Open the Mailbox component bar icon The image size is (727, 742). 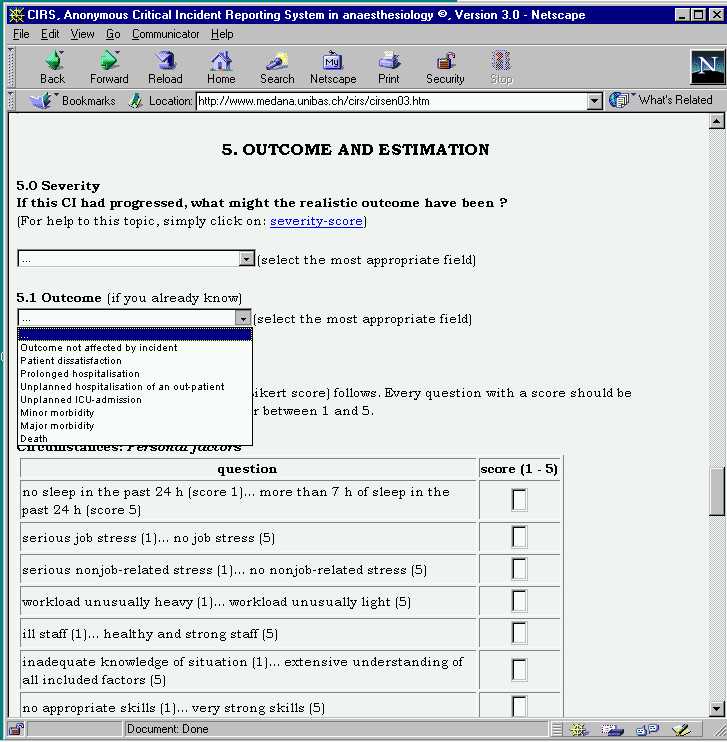[x=613, y=729]
